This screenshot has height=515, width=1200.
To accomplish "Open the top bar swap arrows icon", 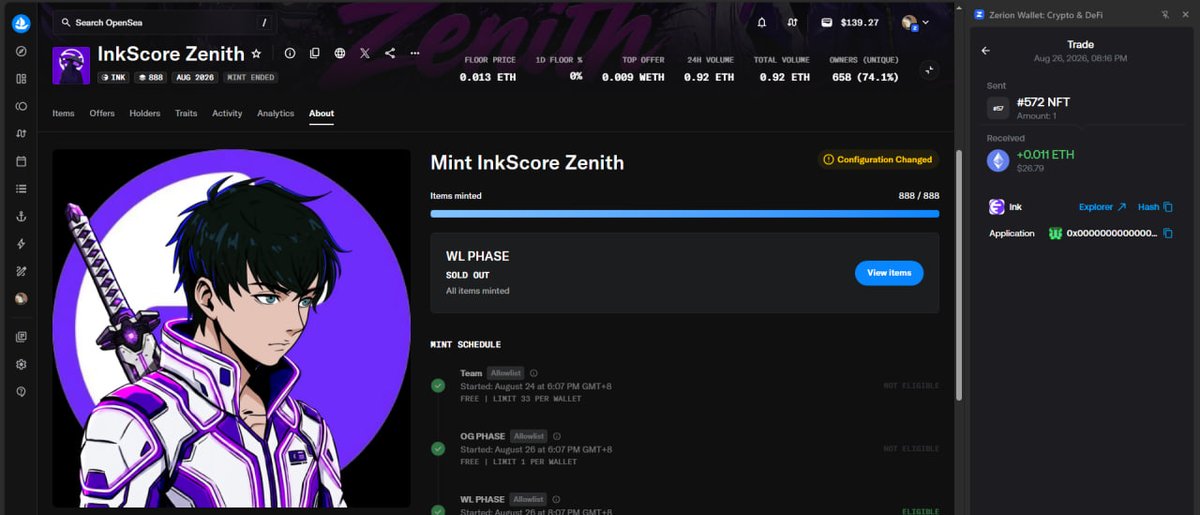I will [x=792, y=22].
